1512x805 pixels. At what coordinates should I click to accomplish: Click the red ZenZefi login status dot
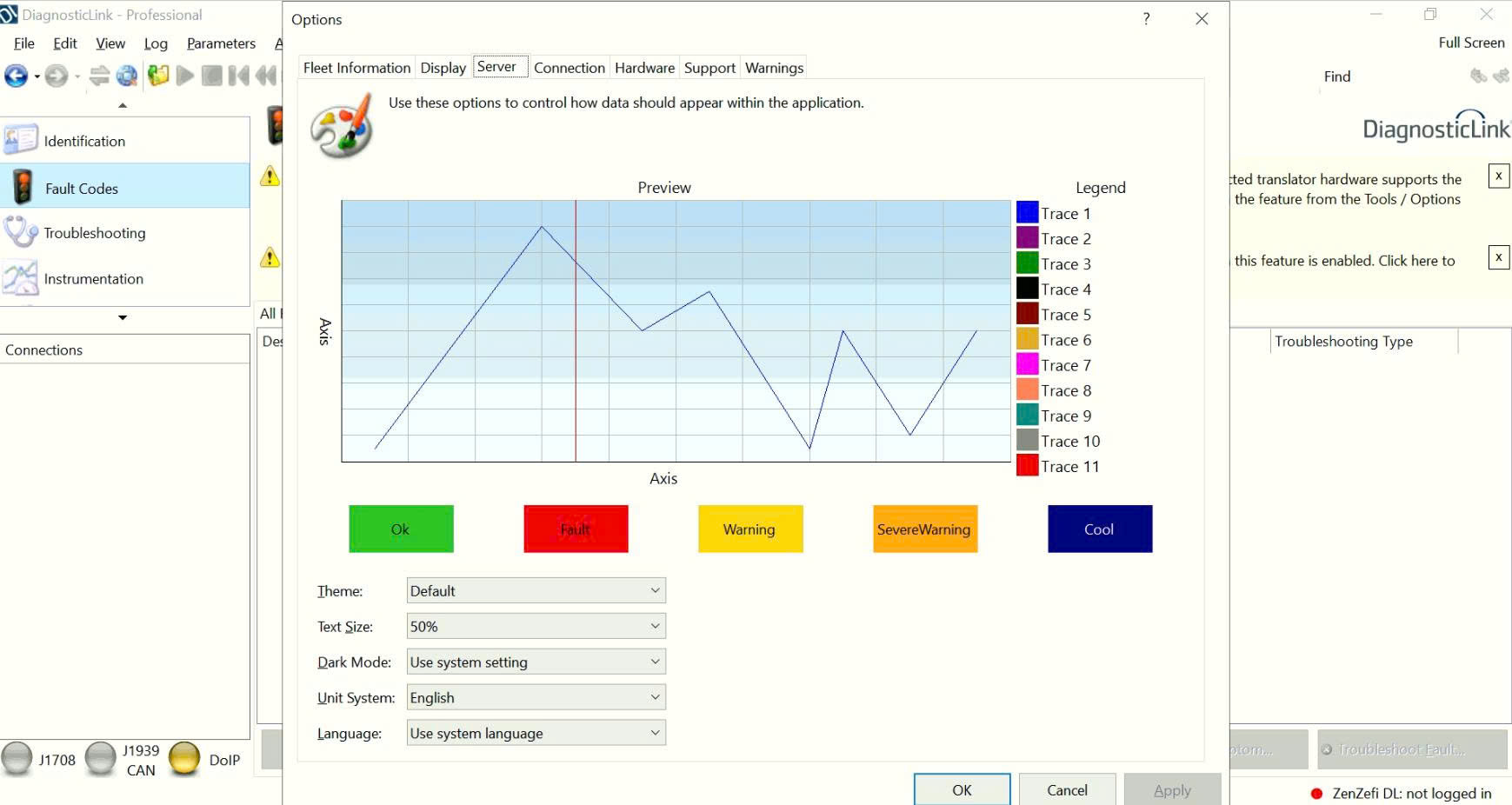coord(1316,794)
